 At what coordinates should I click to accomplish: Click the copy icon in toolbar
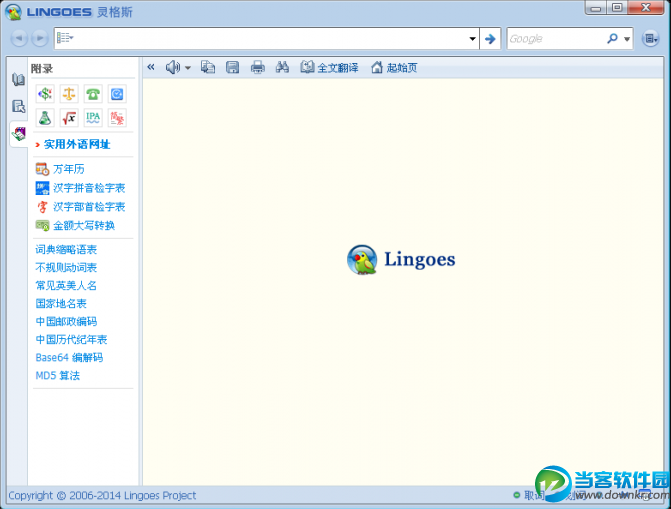208,67
